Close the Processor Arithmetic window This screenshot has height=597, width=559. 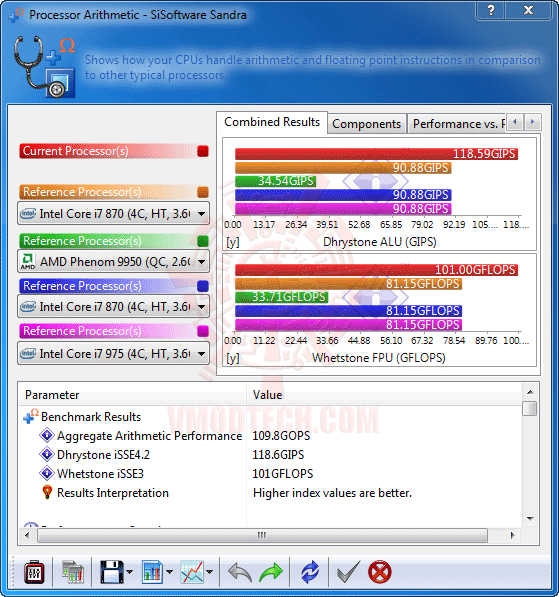528,10
